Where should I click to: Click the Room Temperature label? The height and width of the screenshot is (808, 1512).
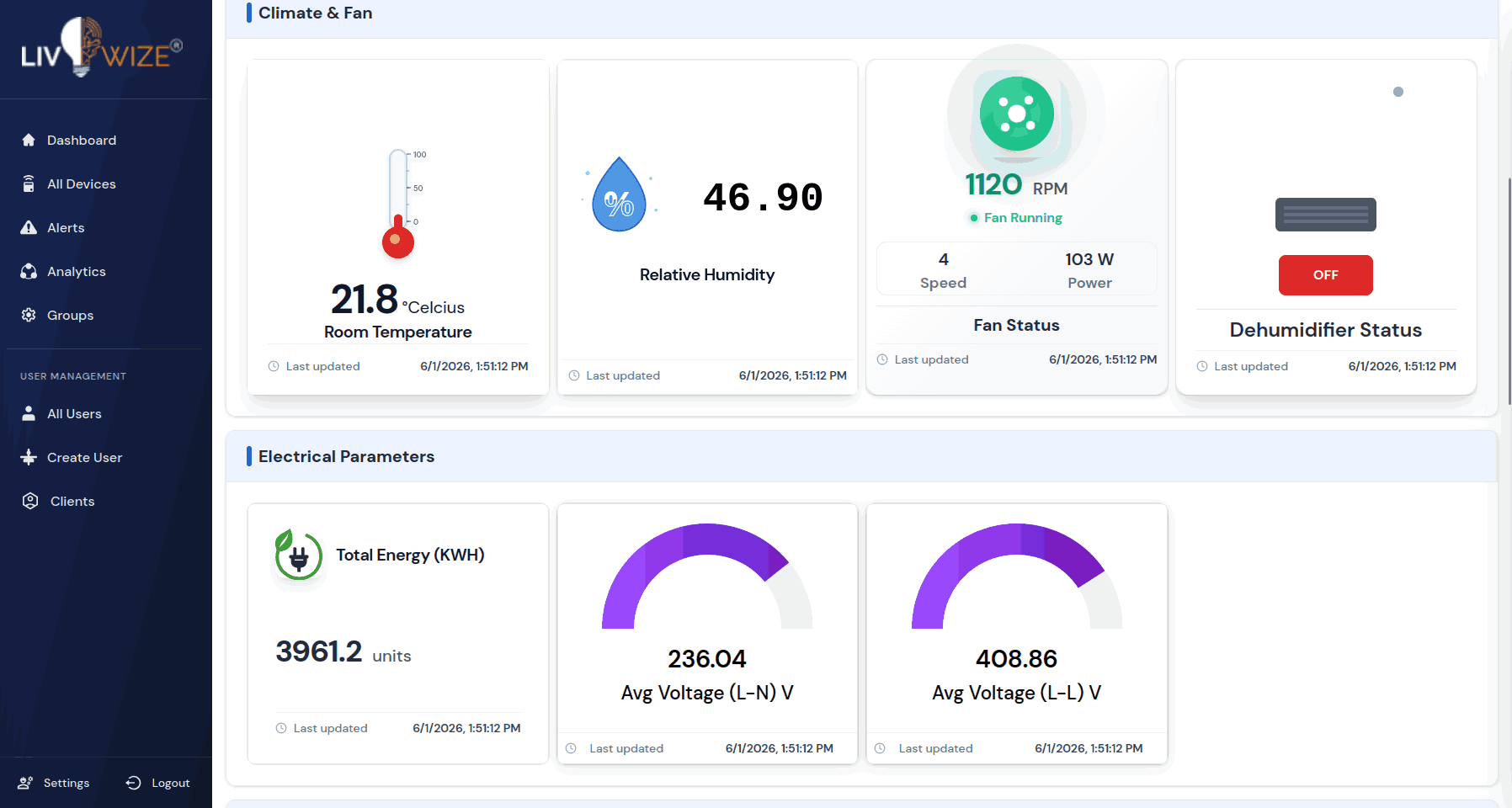[398, 332]
